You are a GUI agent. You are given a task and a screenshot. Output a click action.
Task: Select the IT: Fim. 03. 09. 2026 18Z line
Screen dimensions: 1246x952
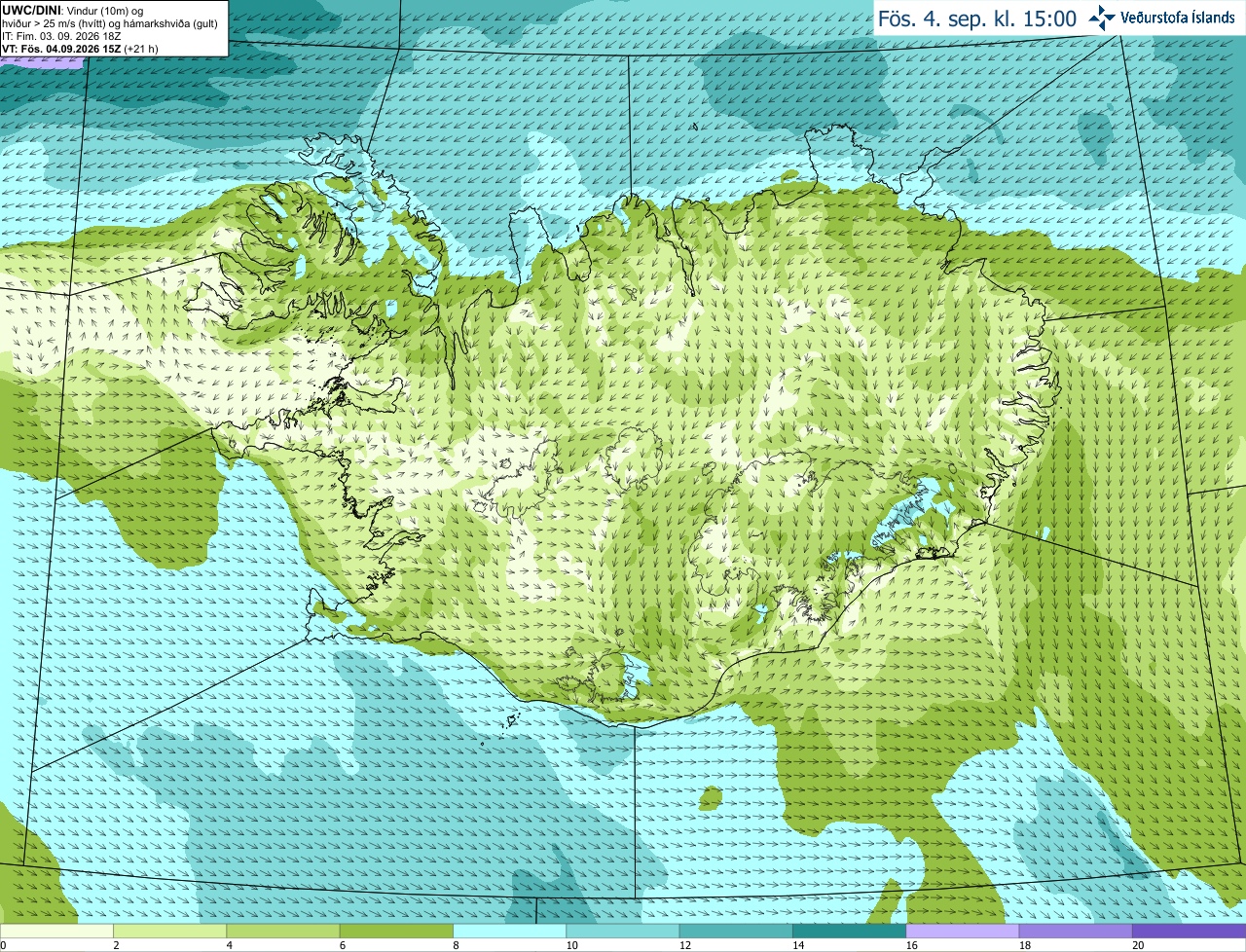point(61,36)
